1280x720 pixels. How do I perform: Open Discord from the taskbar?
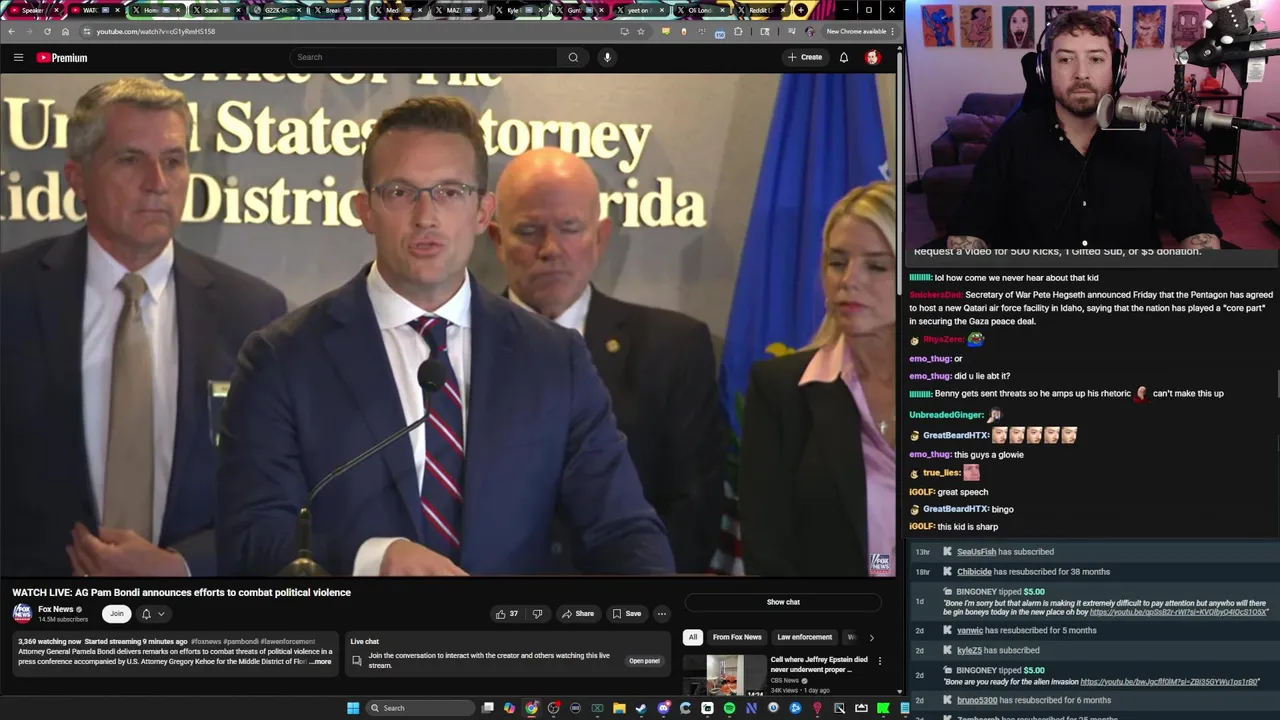[663, 708]
